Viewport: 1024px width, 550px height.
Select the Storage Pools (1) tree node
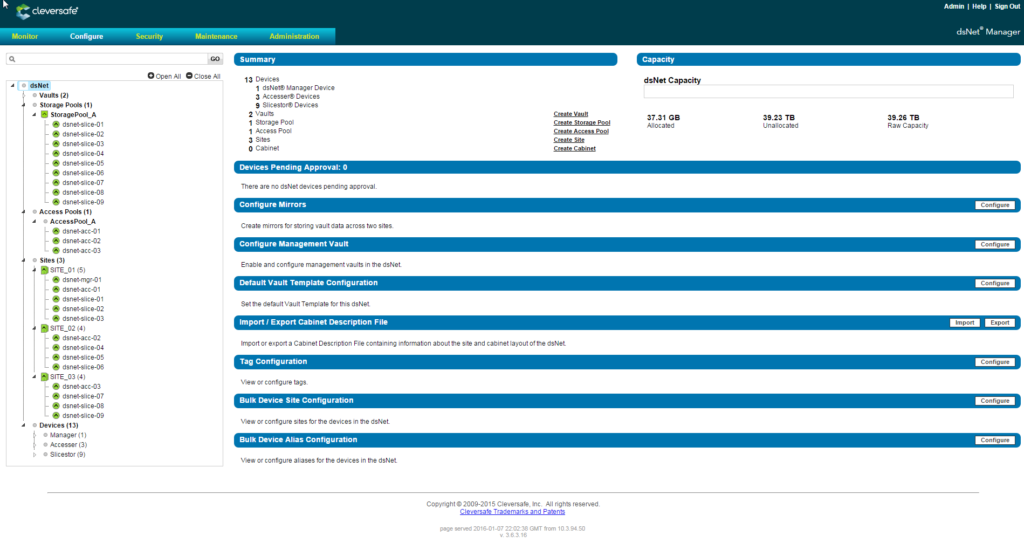66,105
